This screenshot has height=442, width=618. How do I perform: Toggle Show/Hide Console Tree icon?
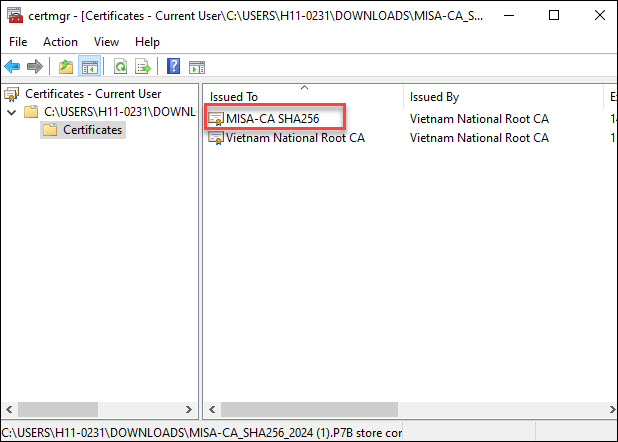90,66
